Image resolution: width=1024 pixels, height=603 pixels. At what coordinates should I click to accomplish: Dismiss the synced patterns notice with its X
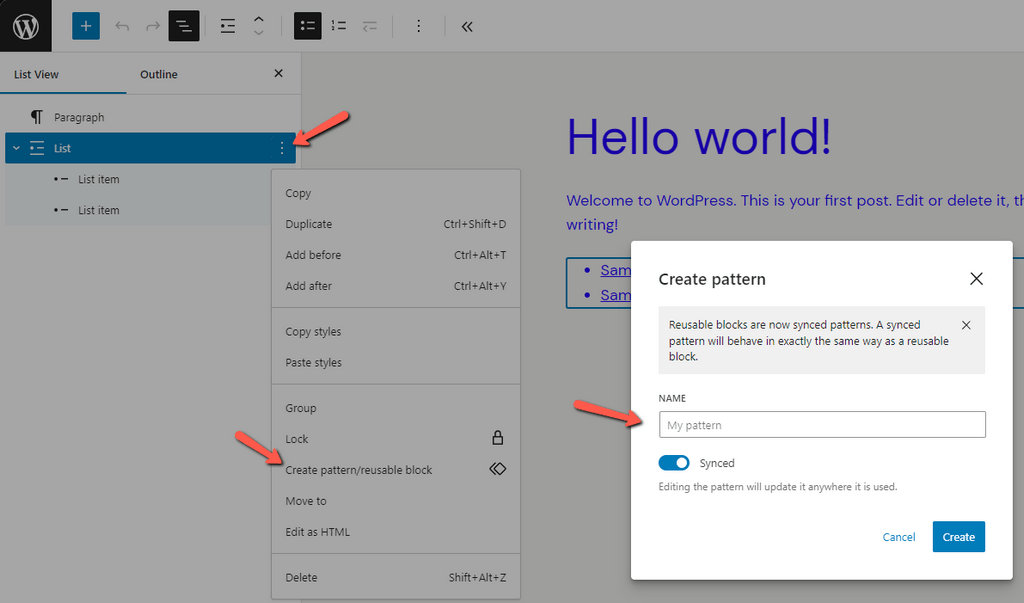pos(966,325)
